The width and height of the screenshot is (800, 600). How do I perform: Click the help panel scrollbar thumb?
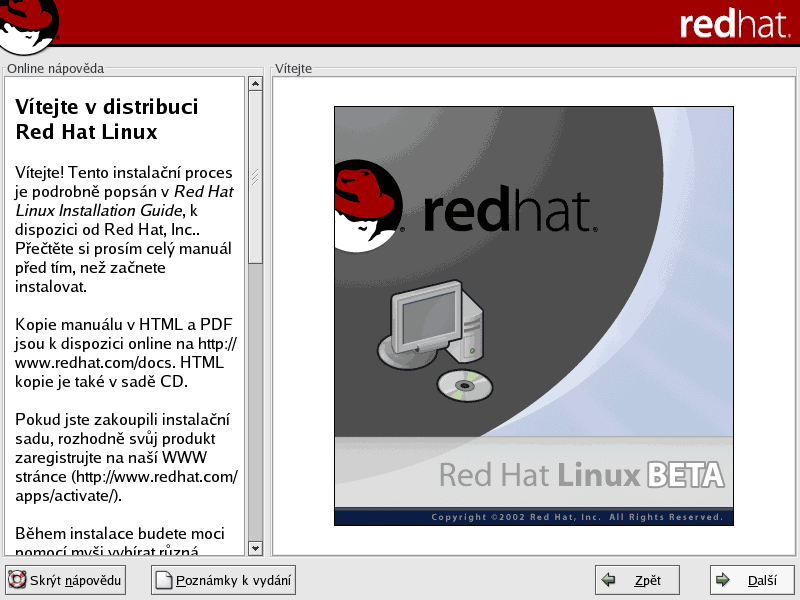point(255,177)
